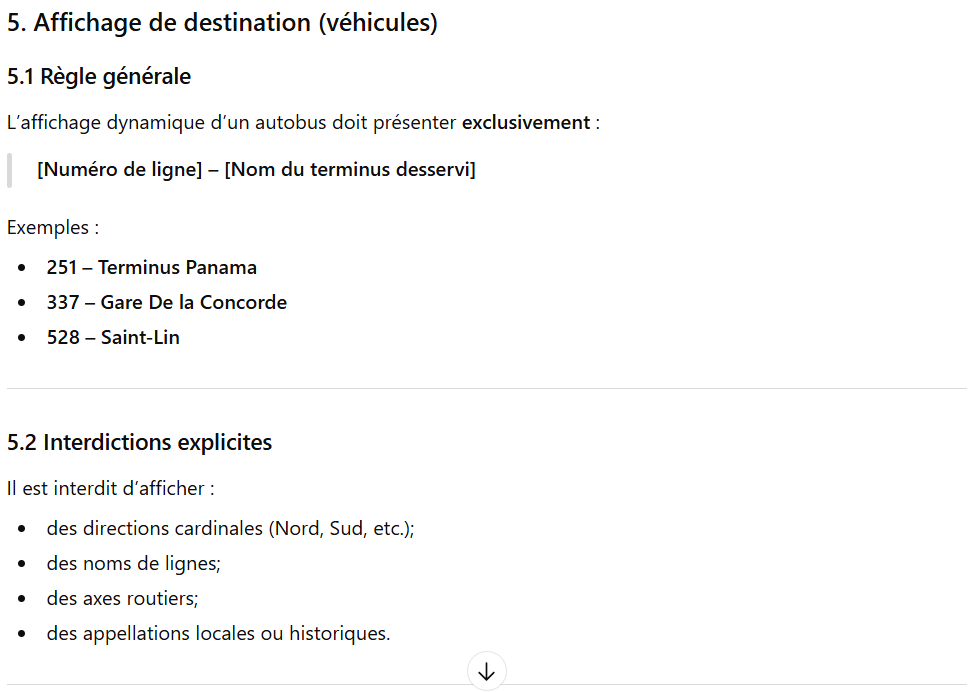This screenshot has height=692, width=971.
Task: Click the quoted "[Numéro de ligne]" text
Action: tap(119, 169)
